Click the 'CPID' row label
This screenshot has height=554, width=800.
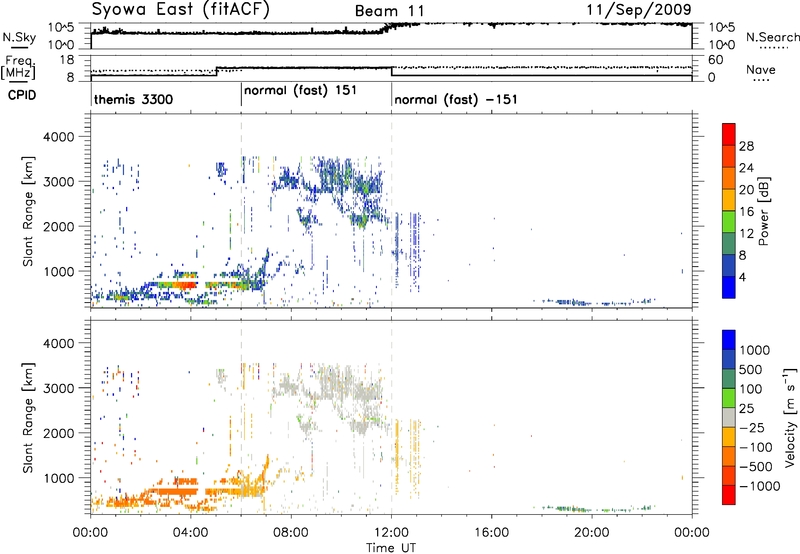pyautogui.click(x=22, y=95)
